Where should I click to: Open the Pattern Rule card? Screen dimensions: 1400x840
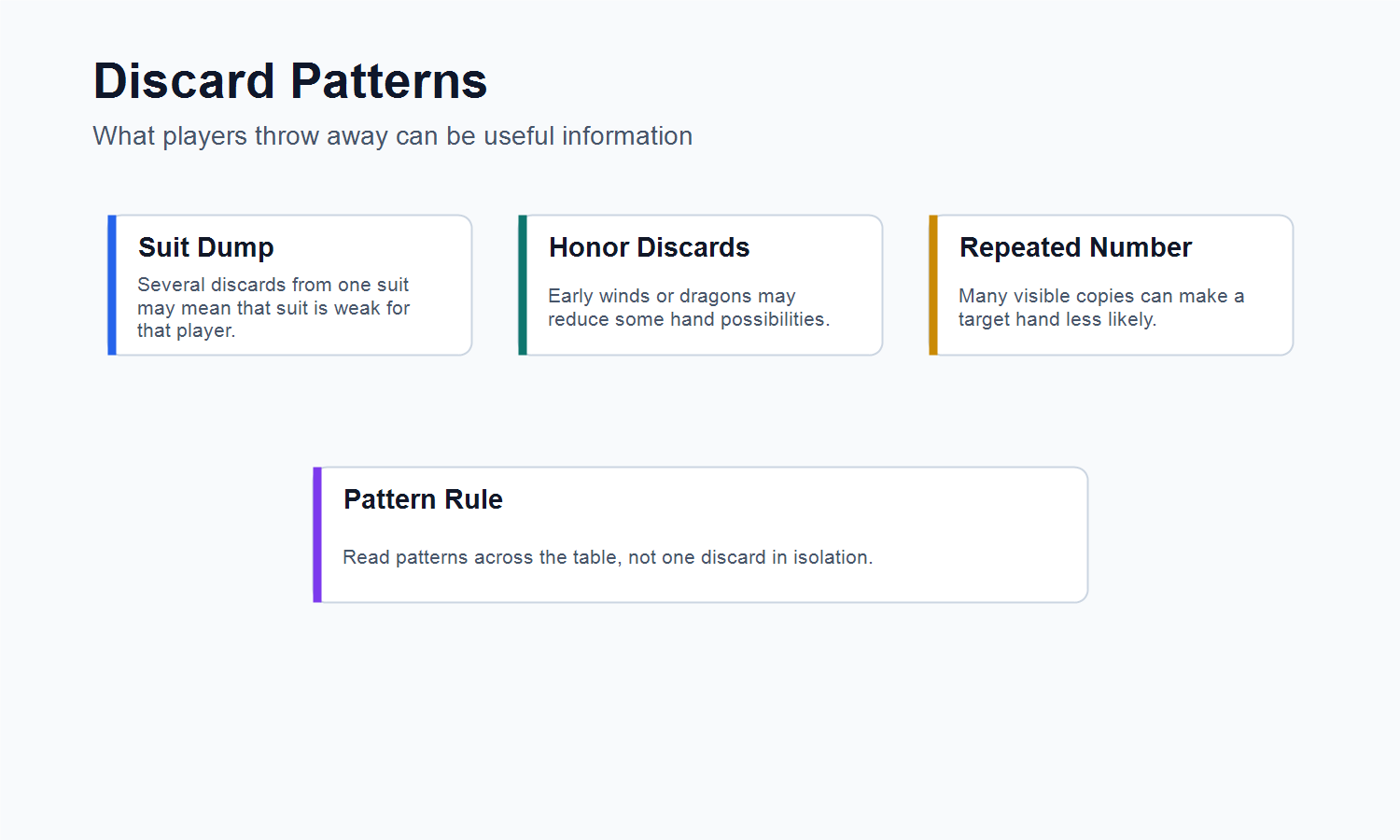[701, 535]
